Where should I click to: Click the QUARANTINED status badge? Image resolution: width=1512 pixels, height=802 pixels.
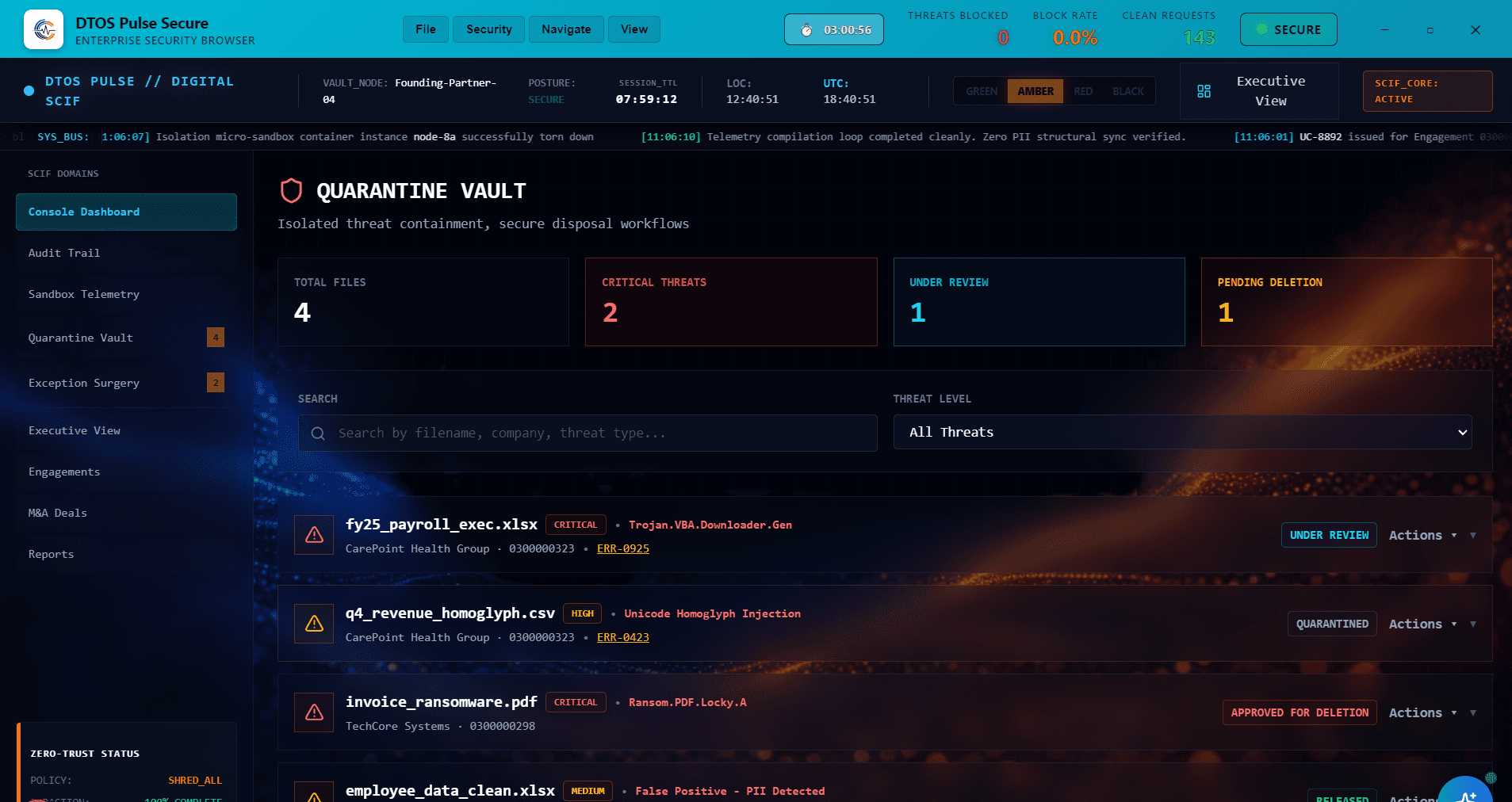coord(1332,624)
